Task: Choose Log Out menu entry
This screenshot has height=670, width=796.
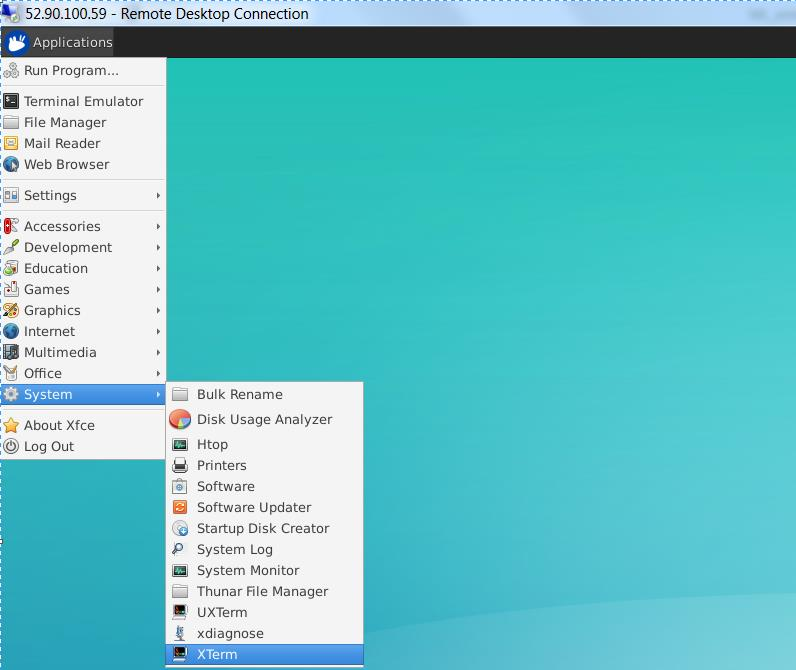Action: [83, 446]
